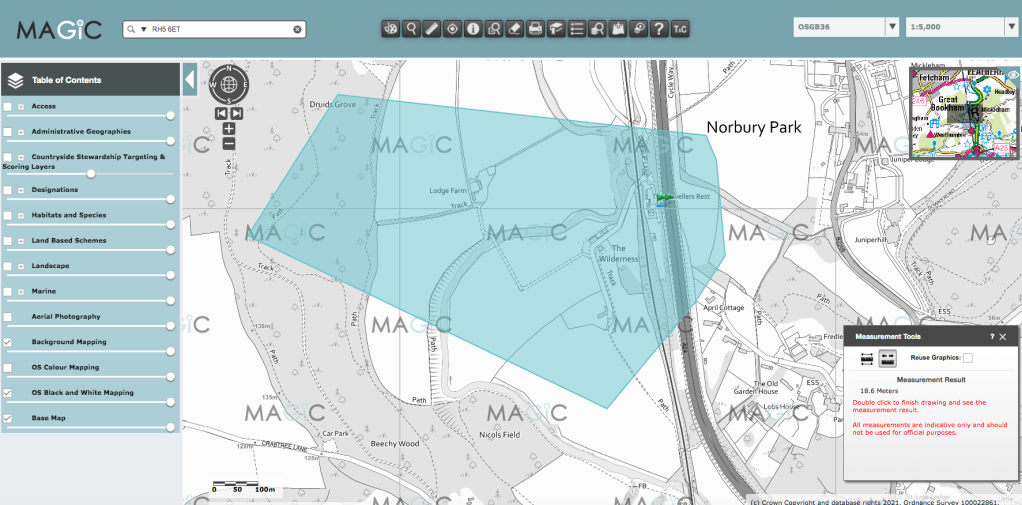Screen dimensions: 1022x505
Task: Expand the Designations layer group
Action: coord(21,190)
